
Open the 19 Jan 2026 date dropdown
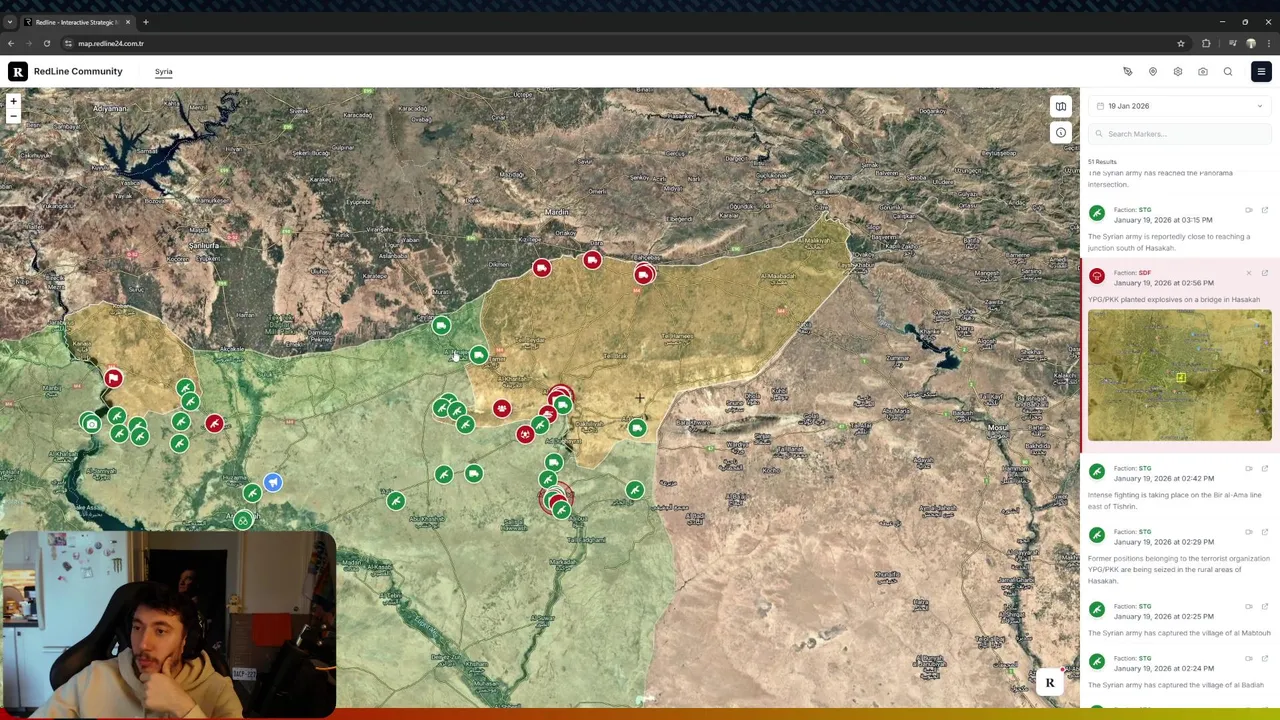tap(1180, 106)
